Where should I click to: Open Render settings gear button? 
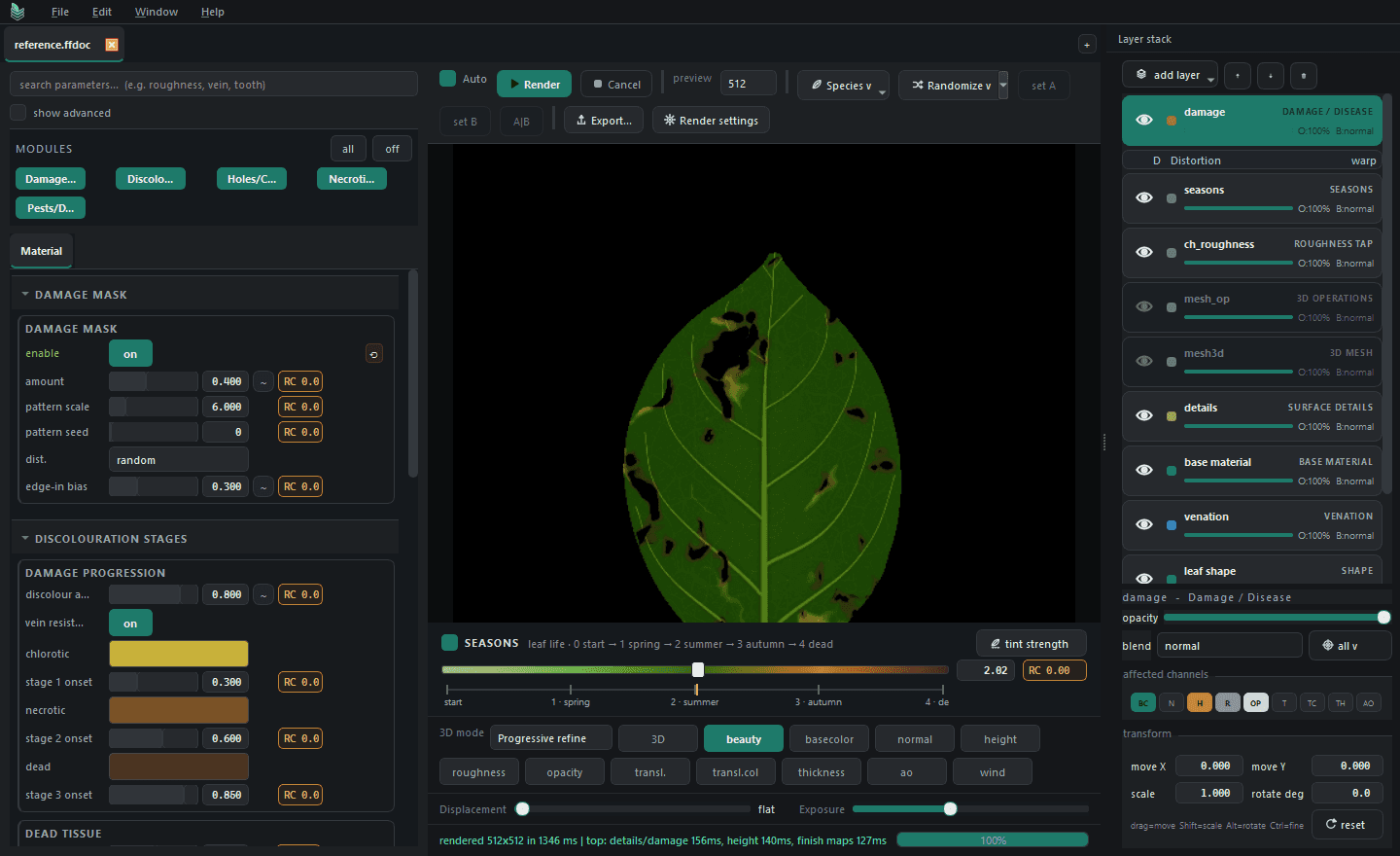pos(711,121)
